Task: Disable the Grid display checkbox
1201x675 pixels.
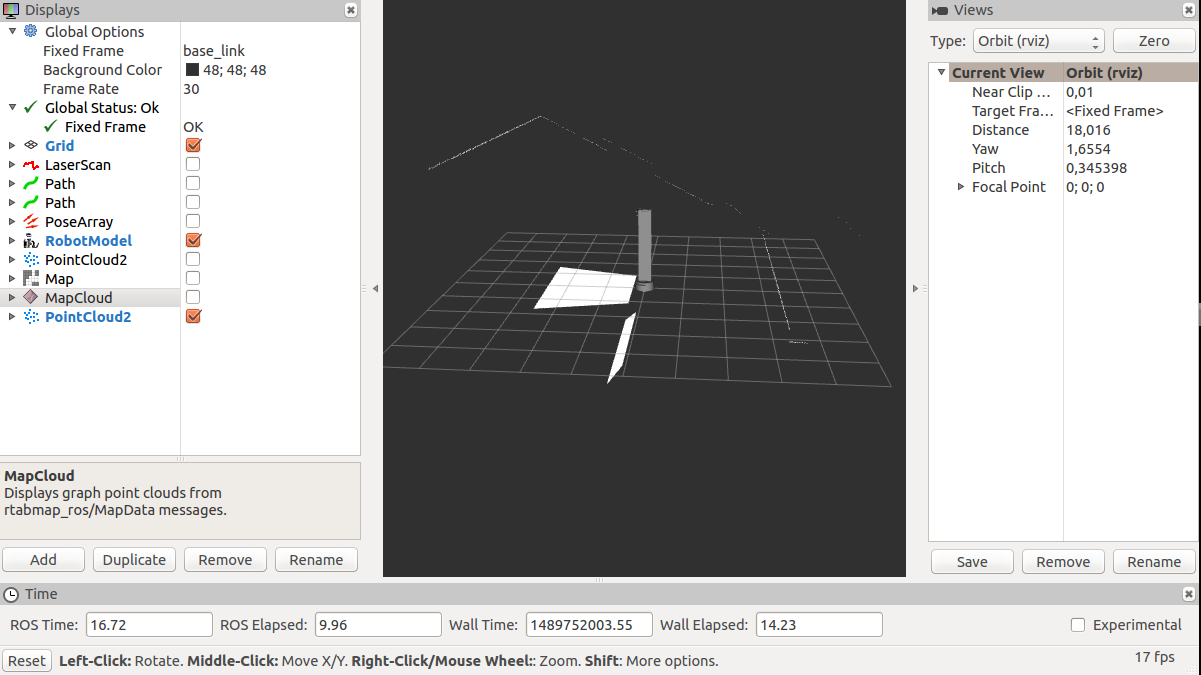Action: click(x=193, y=146)
